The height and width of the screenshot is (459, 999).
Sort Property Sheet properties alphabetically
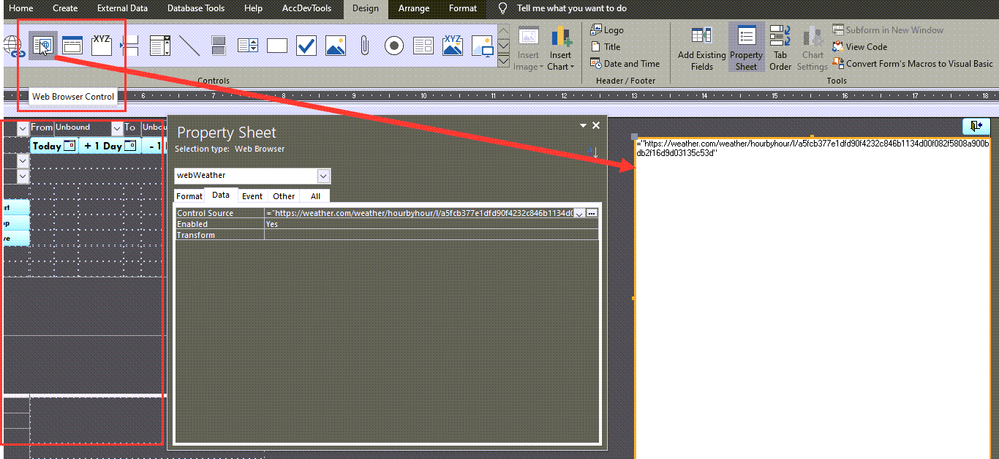[x=594, y=152]
